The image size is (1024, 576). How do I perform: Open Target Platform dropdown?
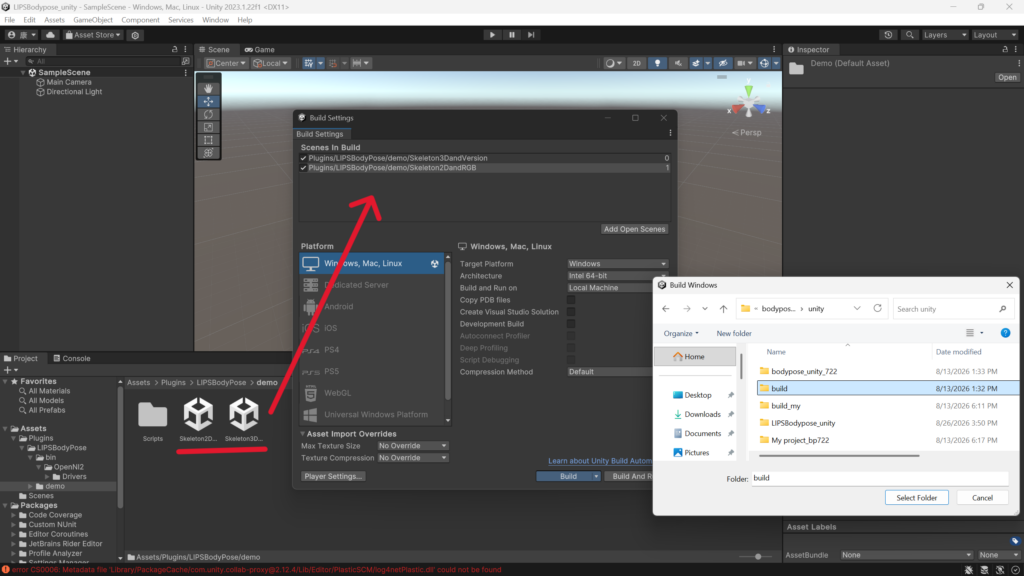point(617,264)
